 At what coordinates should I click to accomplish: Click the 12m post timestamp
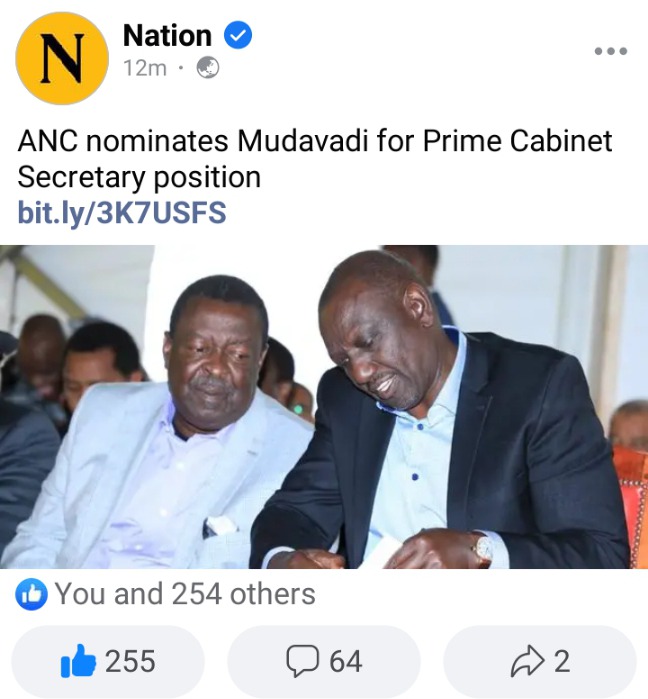pos(145,68)
